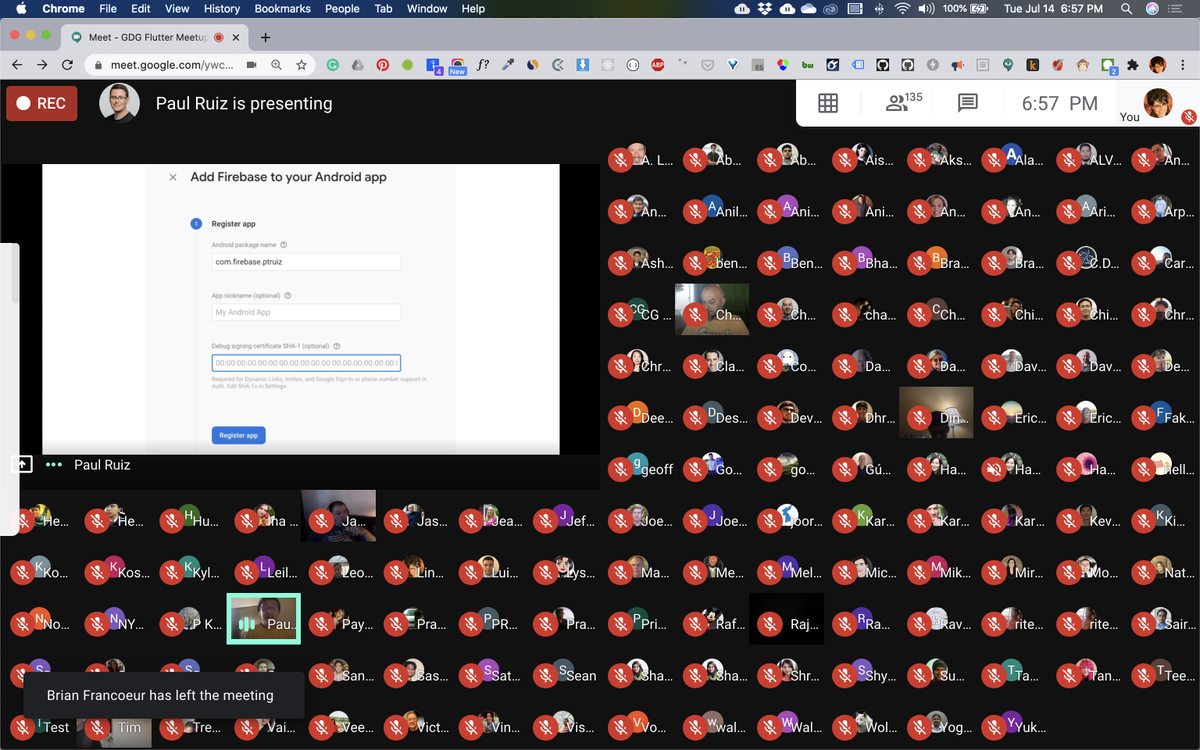Click the zoom magnifier in address bar
This screenshot has height=750, width=1200.
(x=276, y=65)
